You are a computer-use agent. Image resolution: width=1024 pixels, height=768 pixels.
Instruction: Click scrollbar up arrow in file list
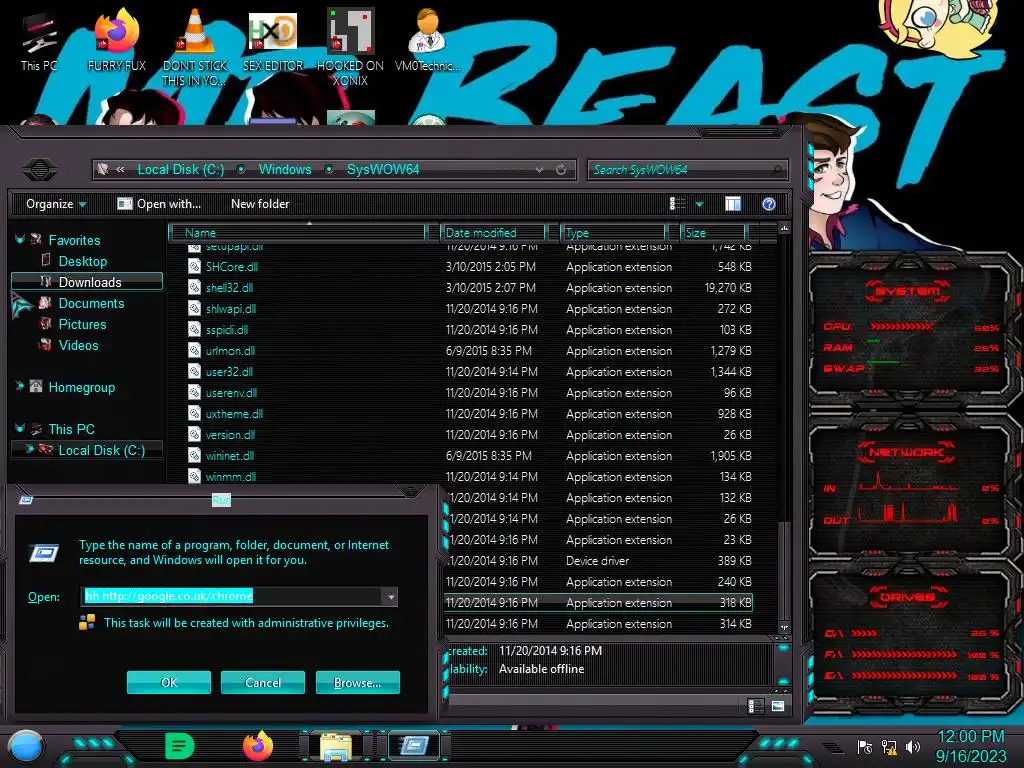(784, 229)
